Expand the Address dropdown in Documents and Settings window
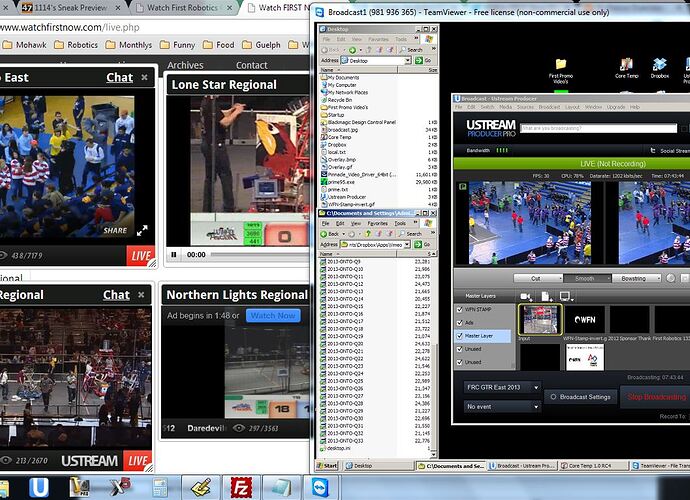The width and height of the screenshot is (690, 500). [407, 244]
